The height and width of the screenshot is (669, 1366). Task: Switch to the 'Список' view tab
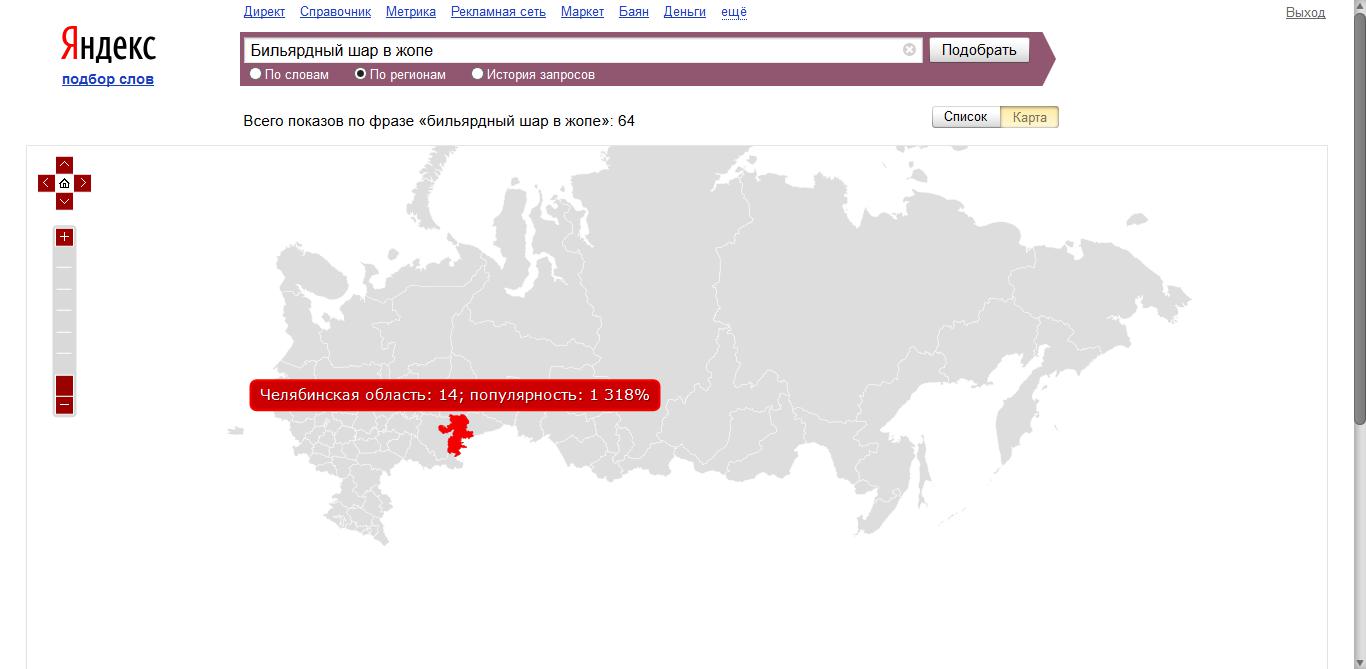click(x=965, y=117)
